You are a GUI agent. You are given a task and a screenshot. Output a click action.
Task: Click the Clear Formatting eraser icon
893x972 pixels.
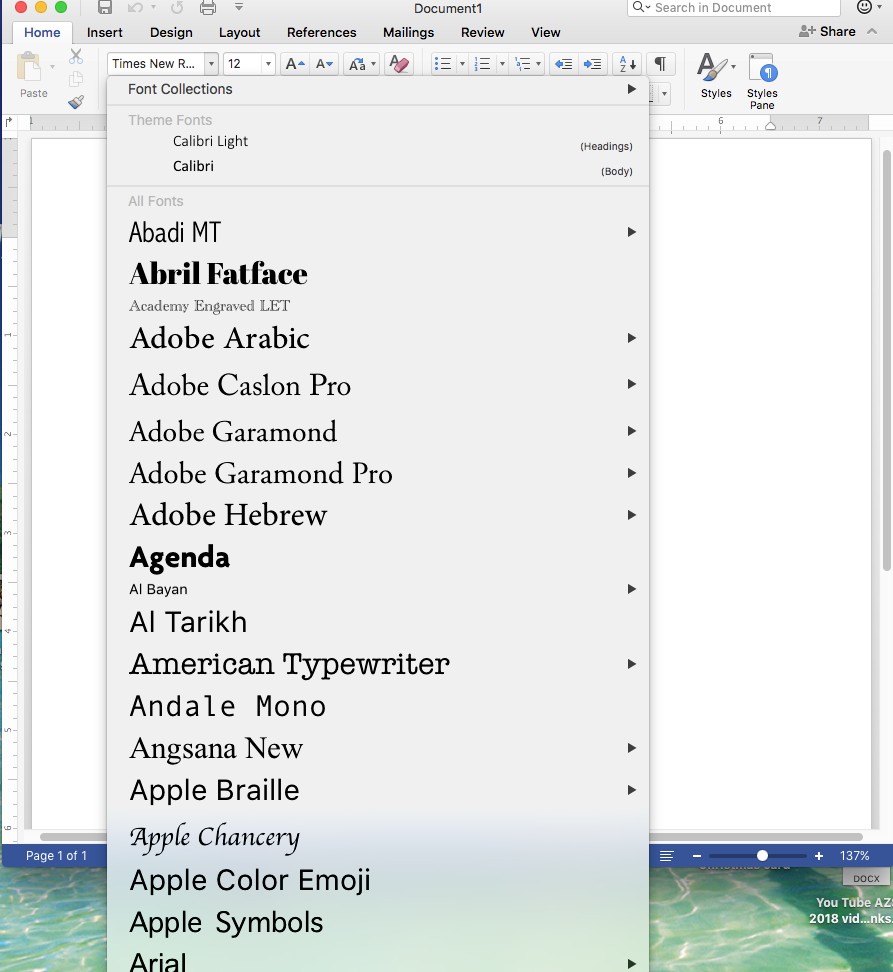coord(398,64)
